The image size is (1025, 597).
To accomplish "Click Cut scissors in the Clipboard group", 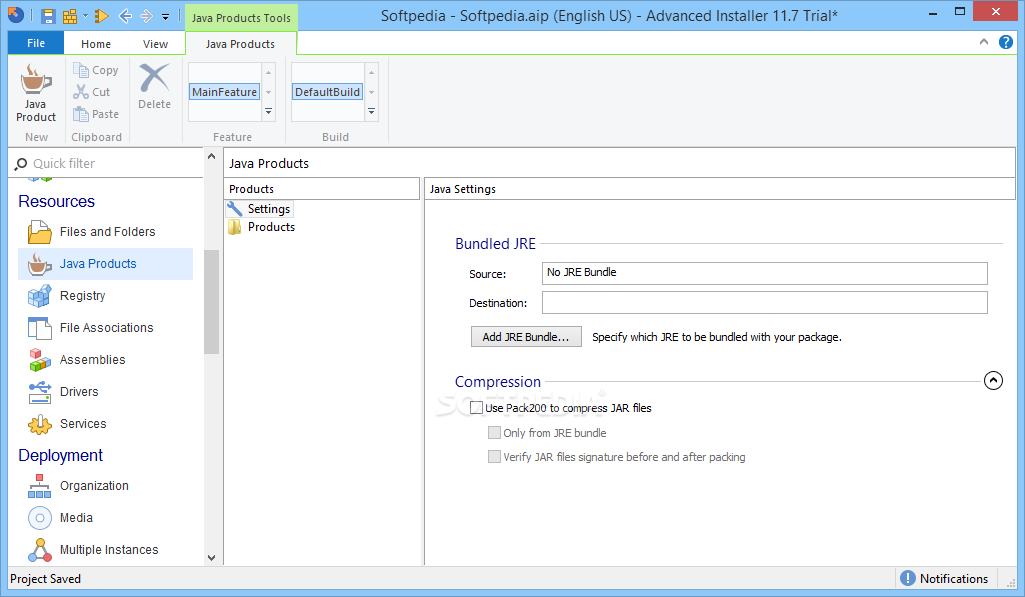I will click(x=92, y=92).
